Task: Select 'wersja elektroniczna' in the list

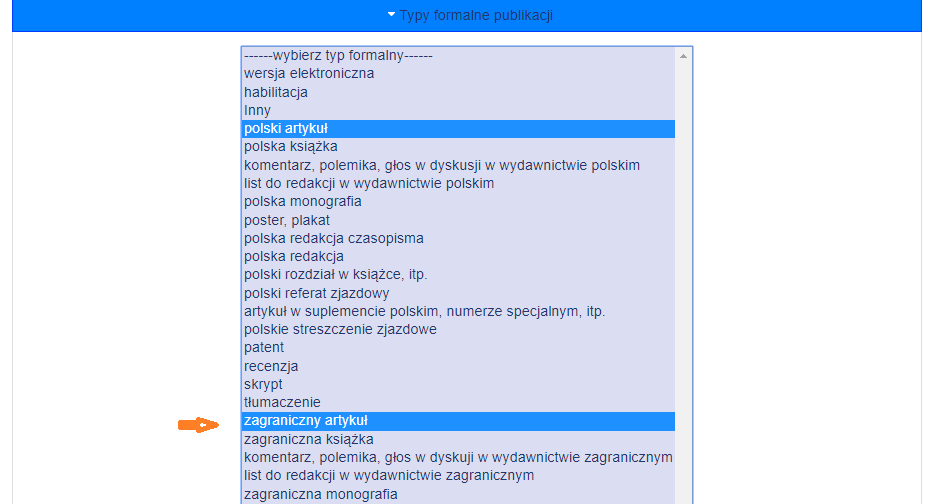Action: coord(309,74)
